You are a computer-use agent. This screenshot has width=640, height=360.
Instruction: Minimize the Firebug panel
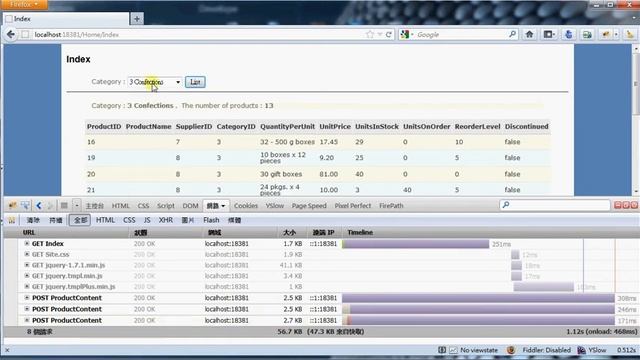pos(618,205)
